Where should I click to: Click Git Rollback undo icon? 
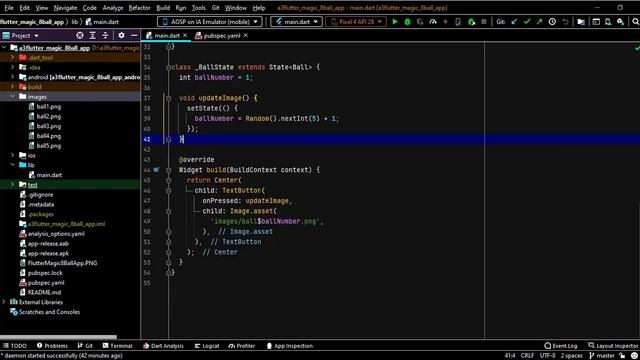point(565,22)
